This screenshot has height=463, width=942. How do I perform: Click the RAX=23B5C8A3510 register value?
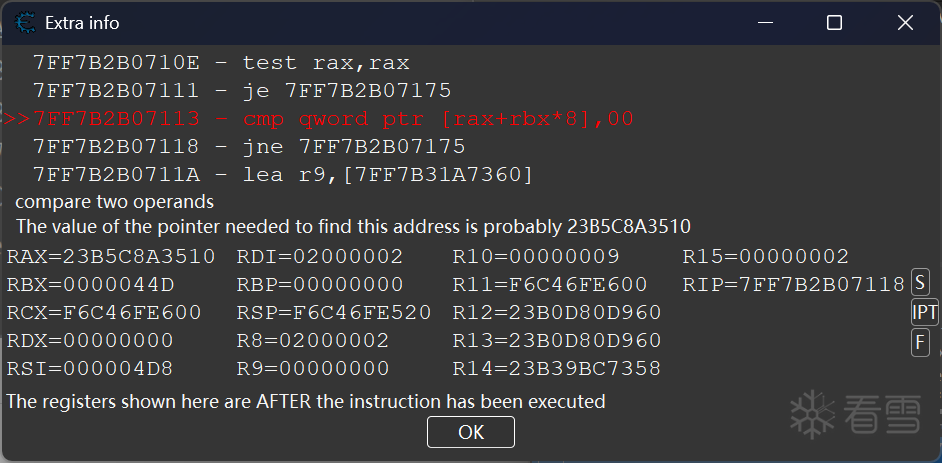click(110, 257)
